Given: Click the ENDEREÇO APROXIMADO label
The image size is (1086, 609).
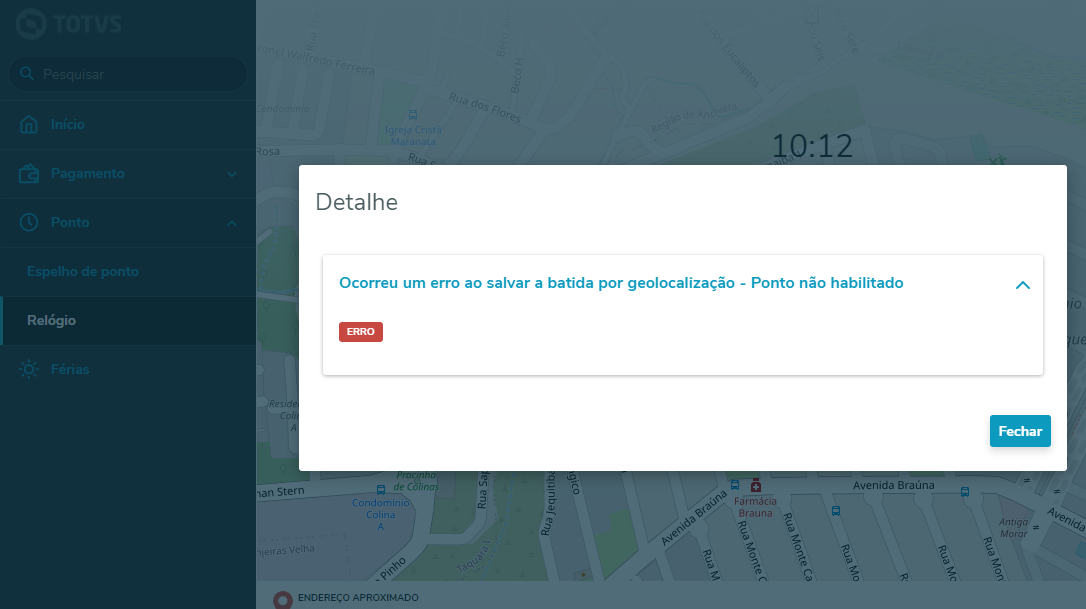Looking at the screenshot, I should (358, 597).
